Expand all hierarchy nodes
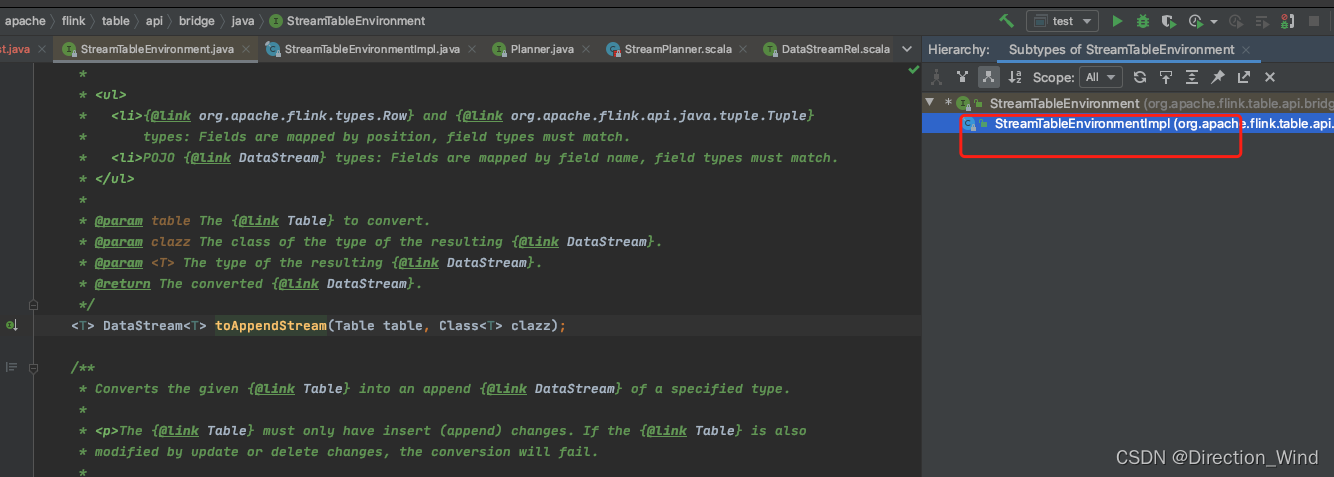This screenshot has width=1334, height=477. pos(1192,77)
